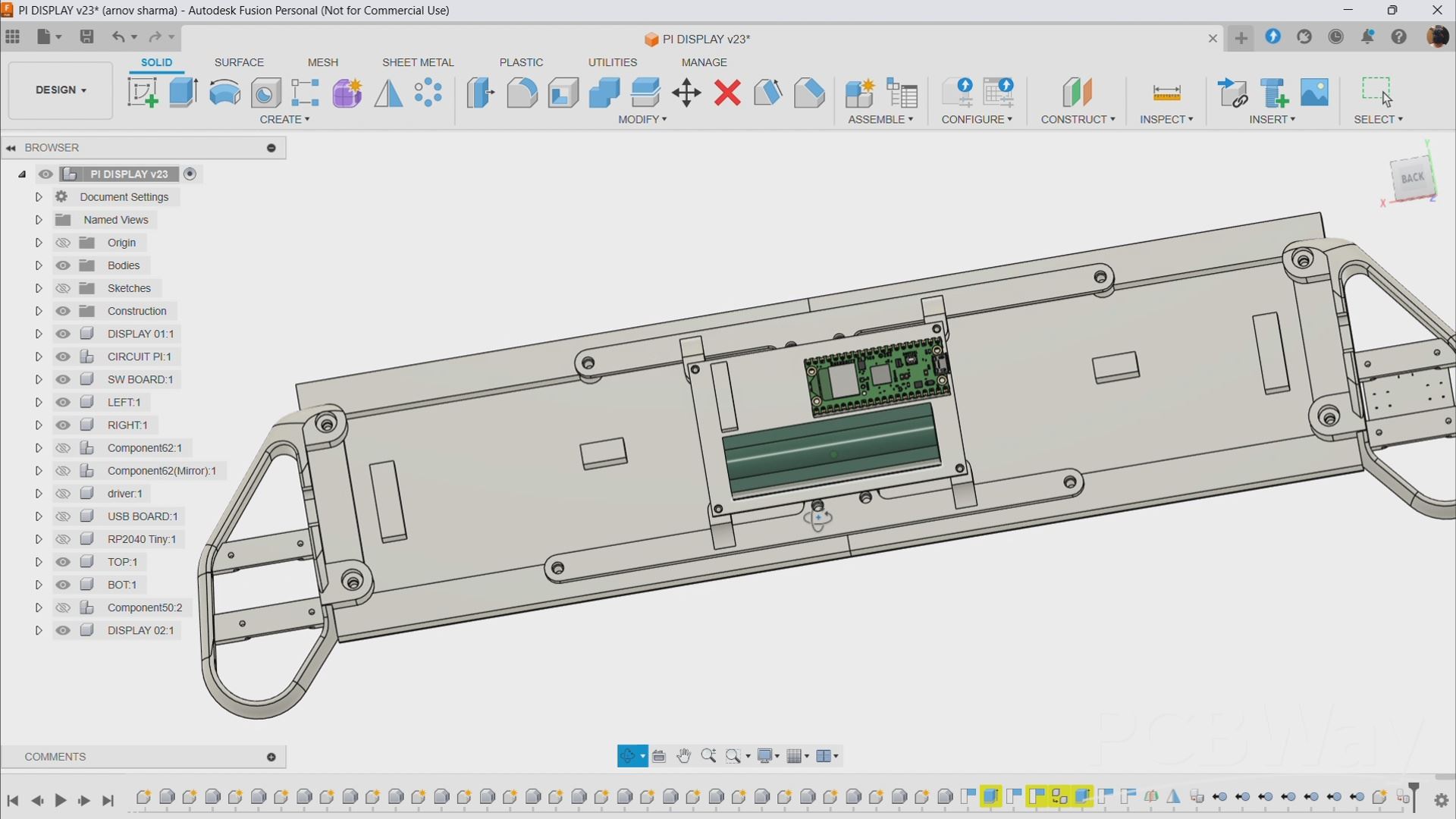Open the Save icon in top bar
Viewport: 1456px width, 819px height.
point(86,36)
